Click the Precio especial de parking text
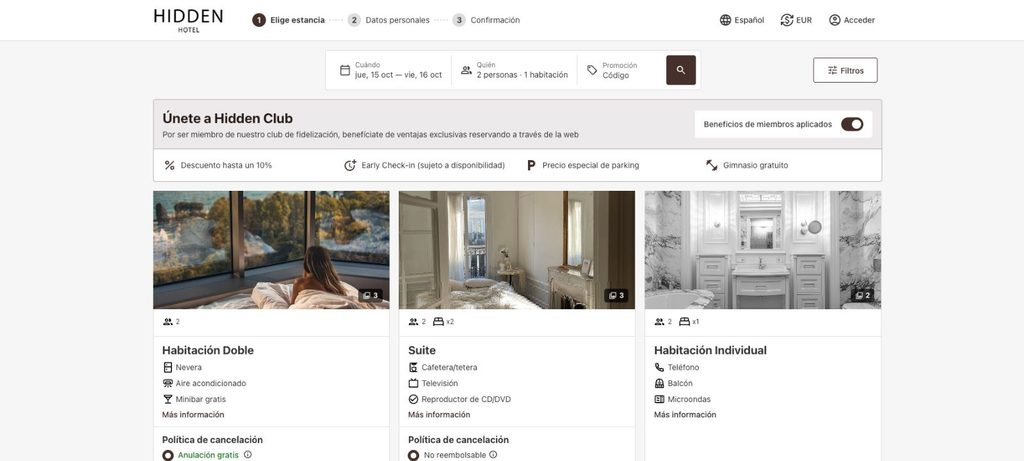Image resolution: width=1024 pixels, height=461 pixels. point(590,165)
